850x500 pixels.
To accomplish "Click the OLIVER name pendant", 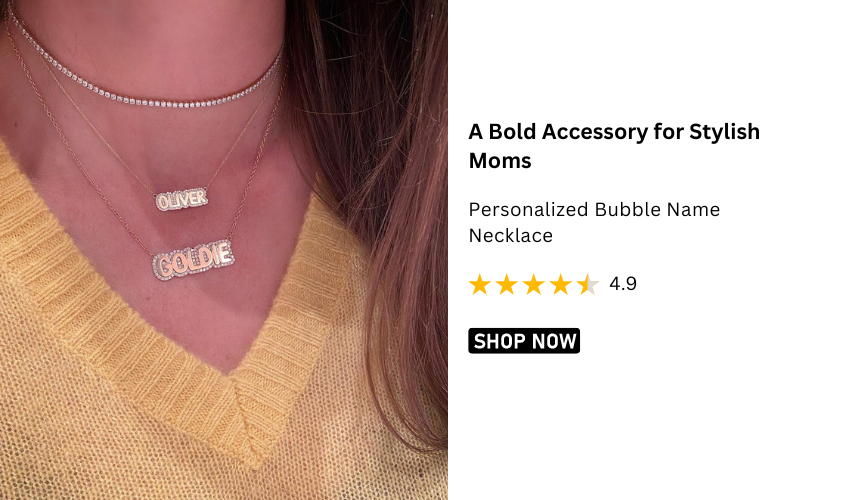I will click(182, 199).
